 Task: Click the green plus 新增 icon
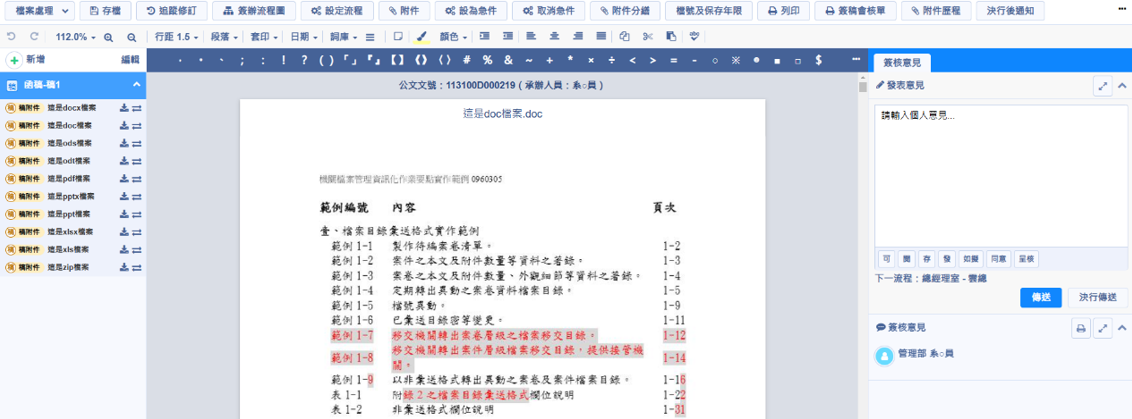tap(14, 60)
